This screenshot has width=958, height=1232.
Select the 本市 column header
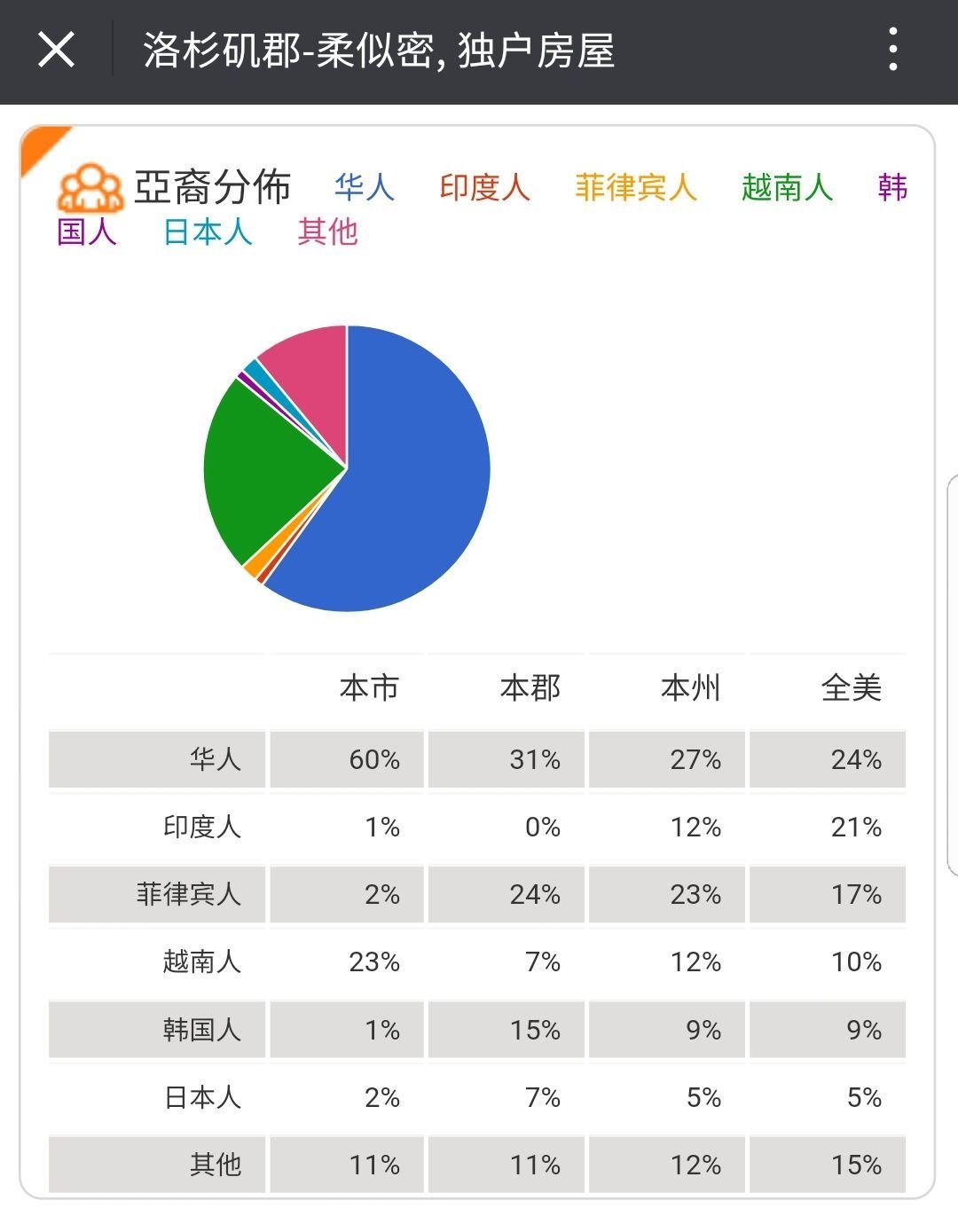pos(369,687)
